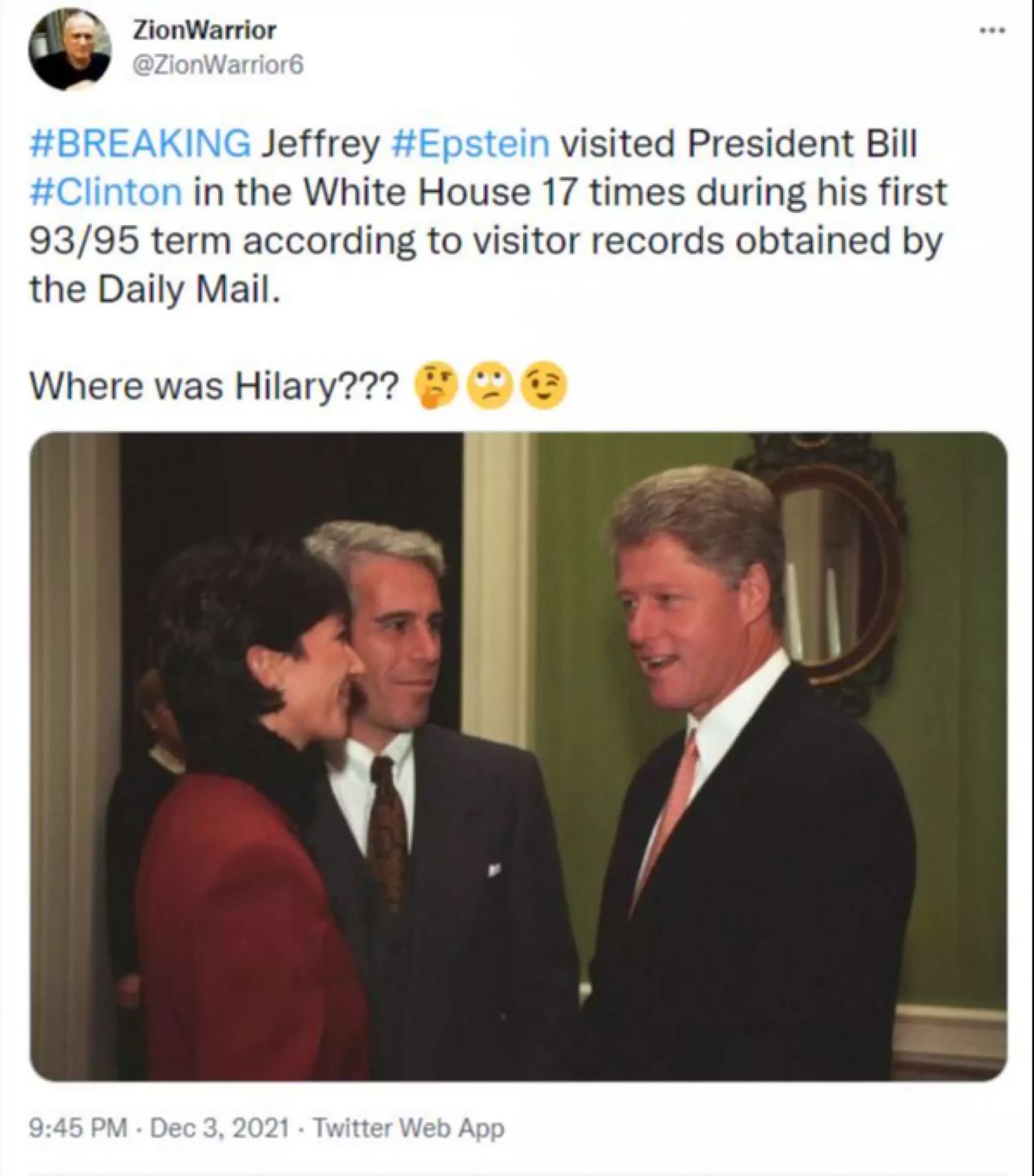Open the 9:45 PM timestamp link

(x=78, y=1127)
